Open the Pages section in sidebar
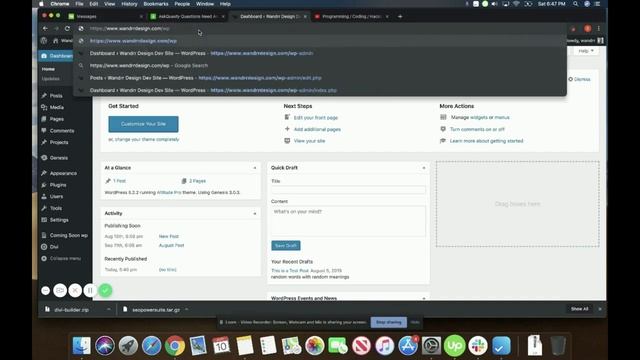 click(56, 119)
